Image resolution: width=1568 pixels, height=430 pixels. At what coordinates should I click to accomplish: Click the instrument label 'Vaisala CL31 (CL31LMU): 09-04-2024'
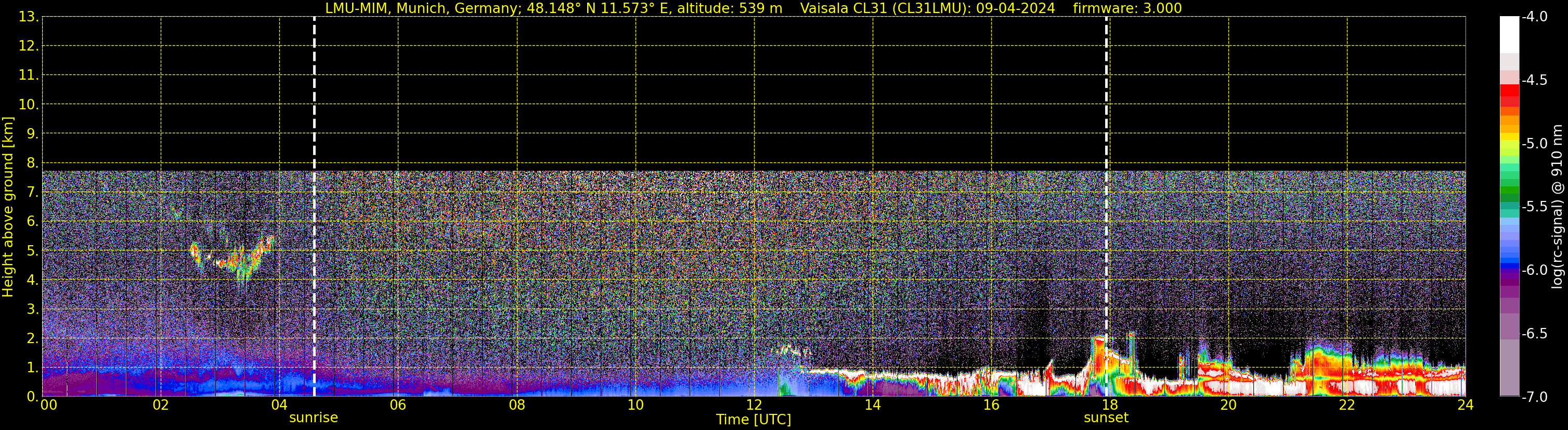pos(927,8)
